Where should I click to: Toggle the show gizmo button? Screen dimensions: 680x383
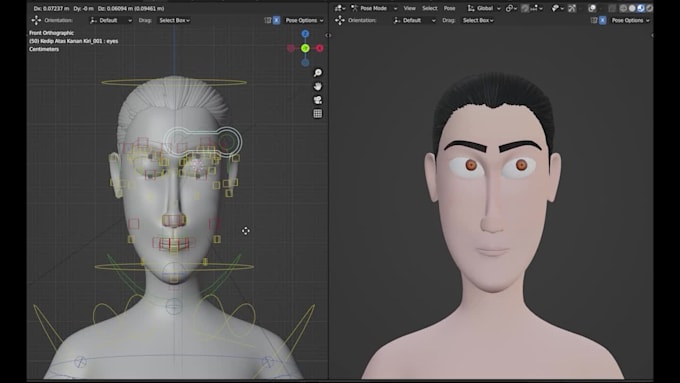(x=572, y=8)
